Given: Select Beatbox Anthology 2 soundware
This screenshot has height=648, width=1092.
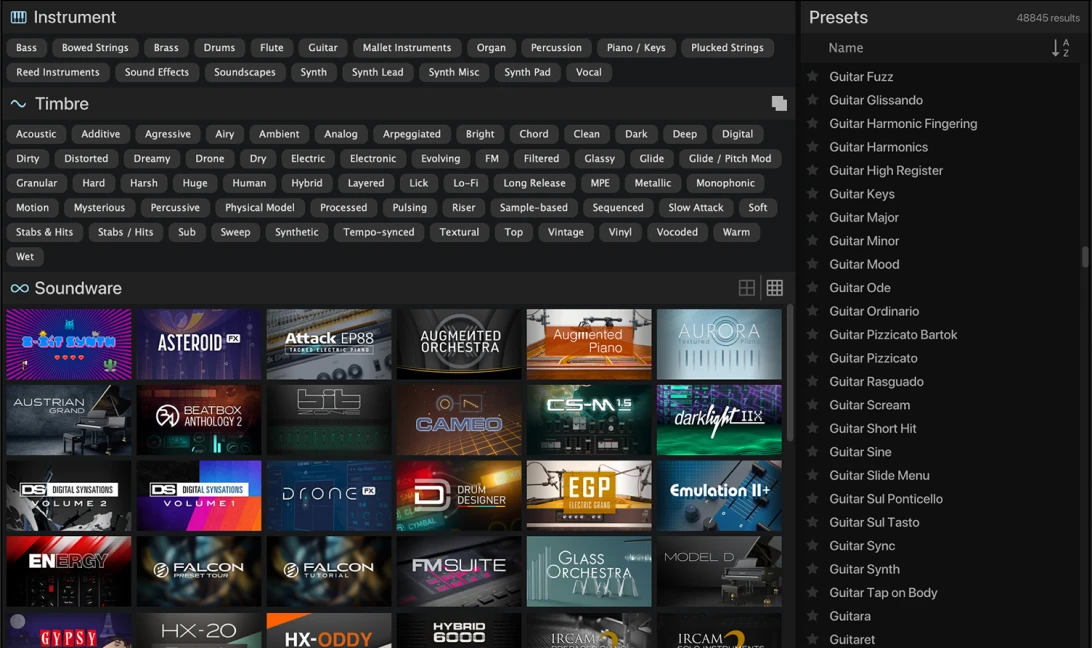Looking at the screenshot, I should tap(199, 420).
